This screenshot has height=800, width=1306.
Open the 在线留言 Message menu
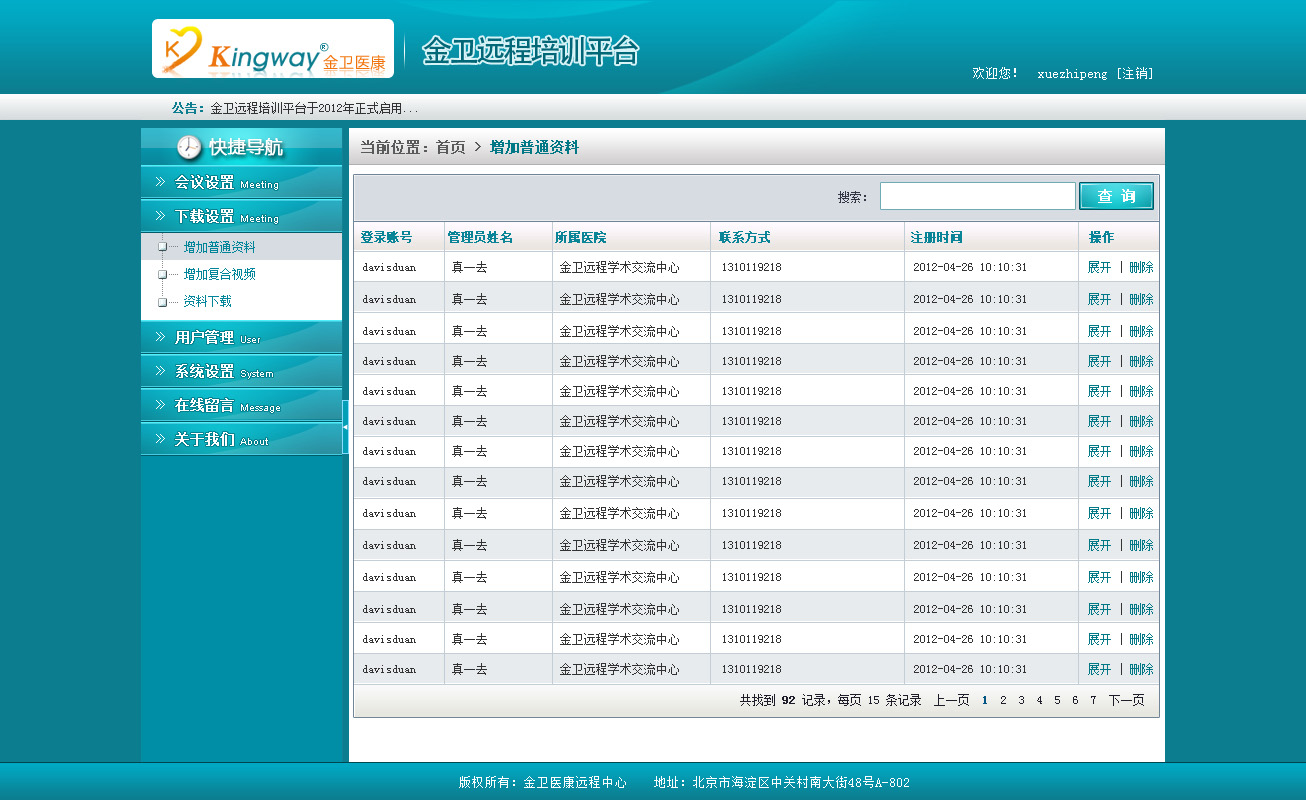[241, 405]
